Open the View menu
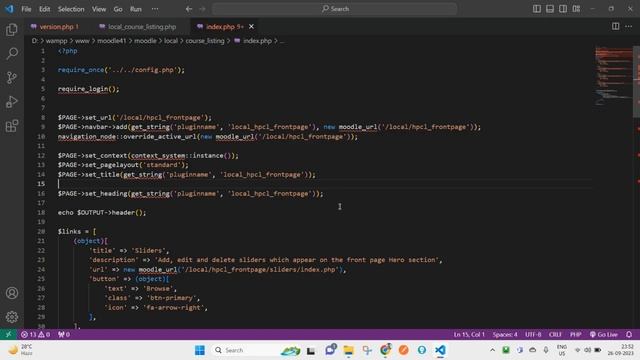This screenshot has width=640, height=360. point(99,9)
